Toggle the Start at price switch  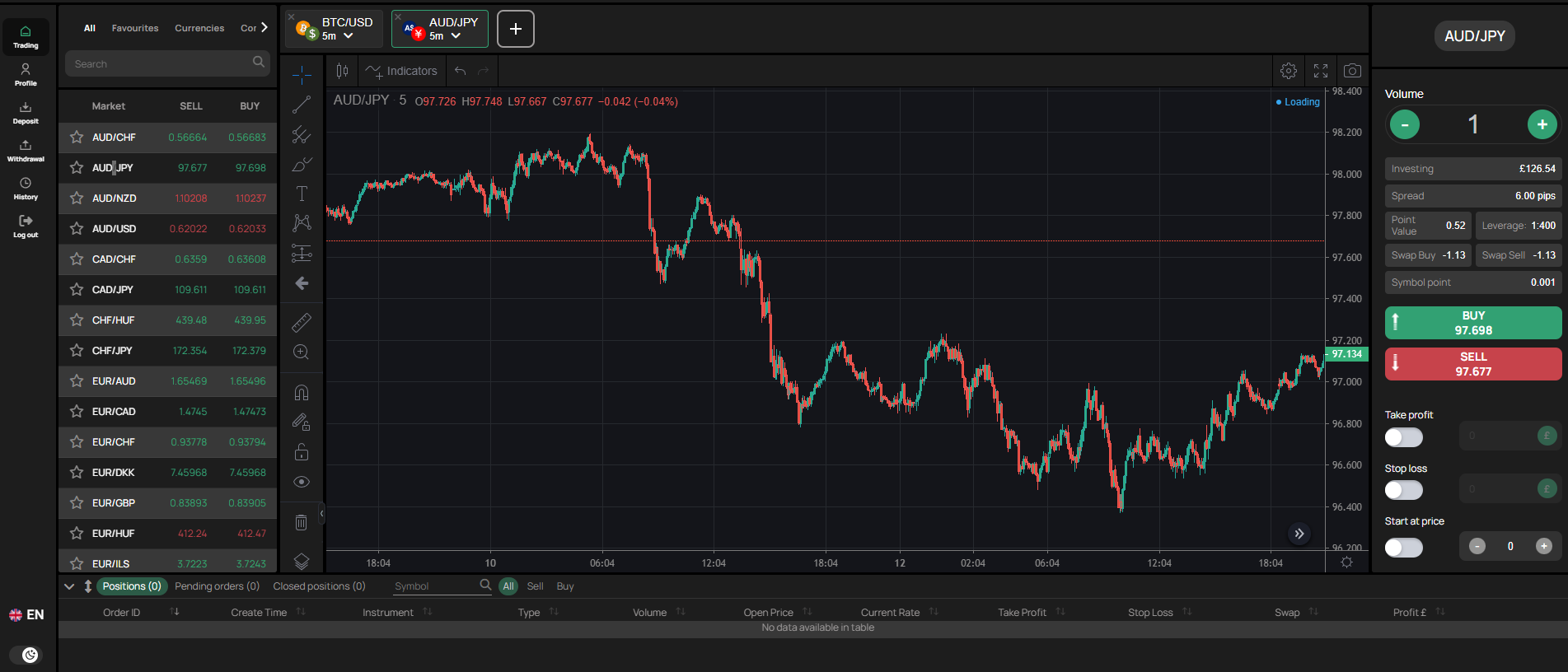[1403, 547]
